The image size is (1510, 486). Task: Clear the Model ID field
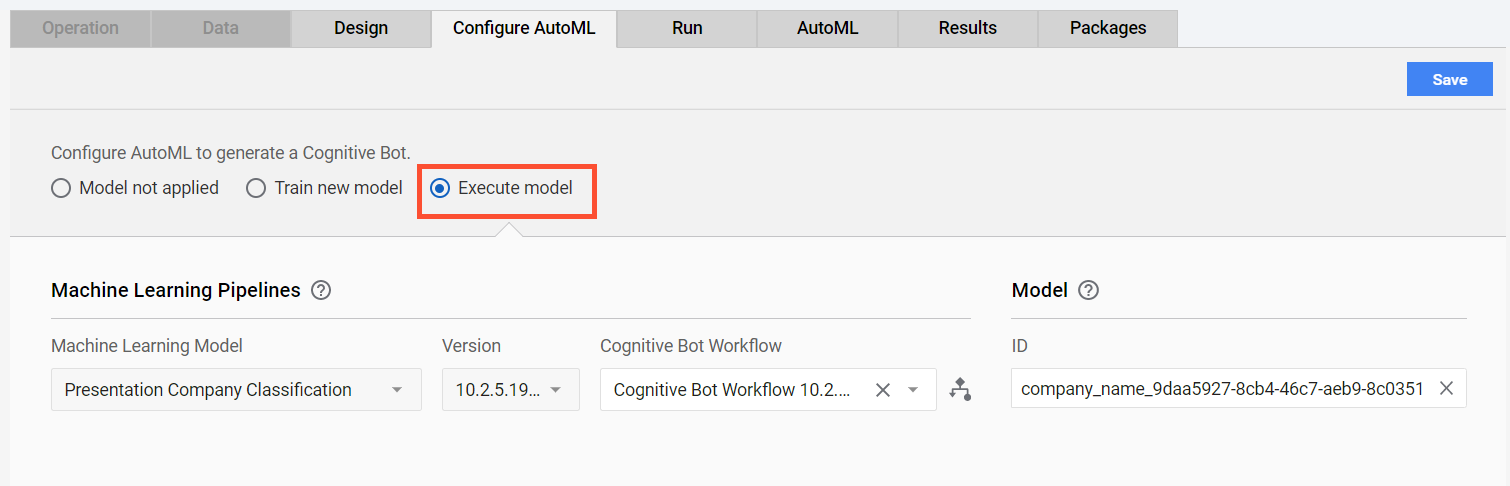pos(1446,389)
